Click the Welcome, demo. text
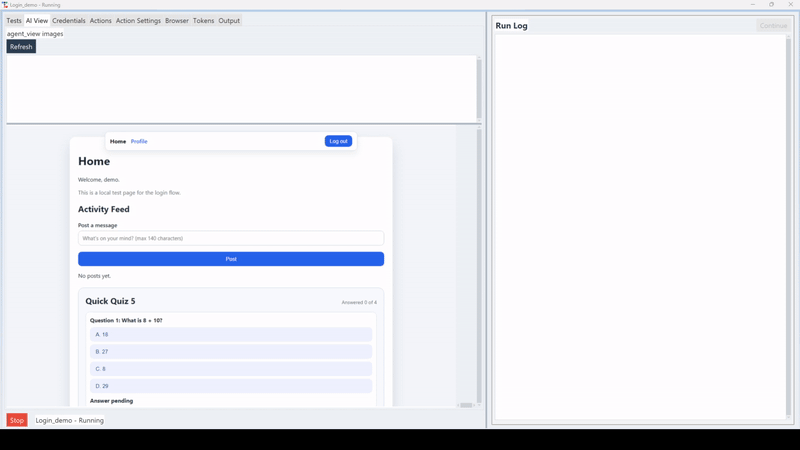Viewport: 800px width, 450px height. pos(98,180)
